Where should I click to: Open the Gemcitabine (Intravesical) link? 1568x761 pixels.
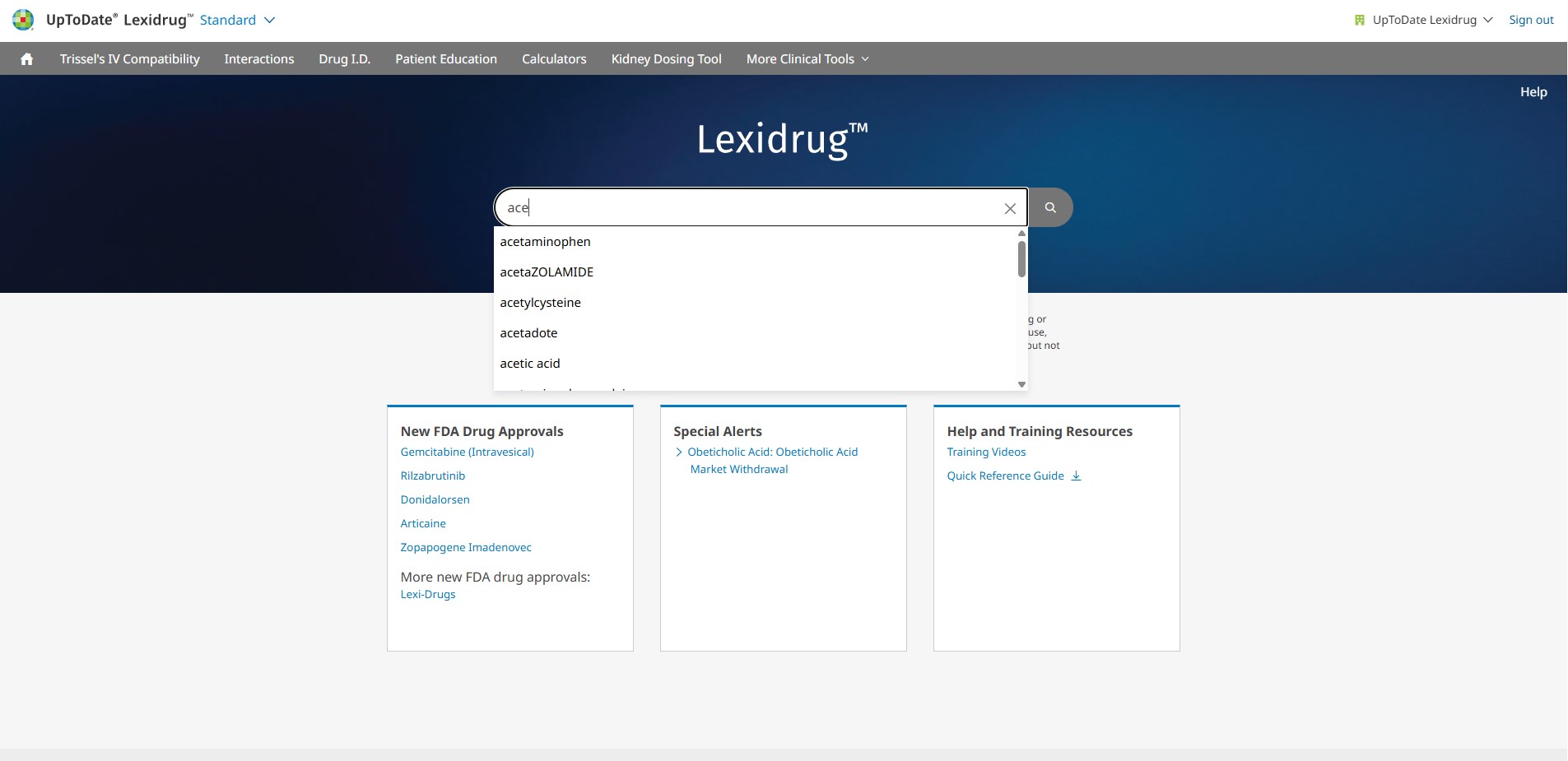pyautogui.click(x=467, y=452)
